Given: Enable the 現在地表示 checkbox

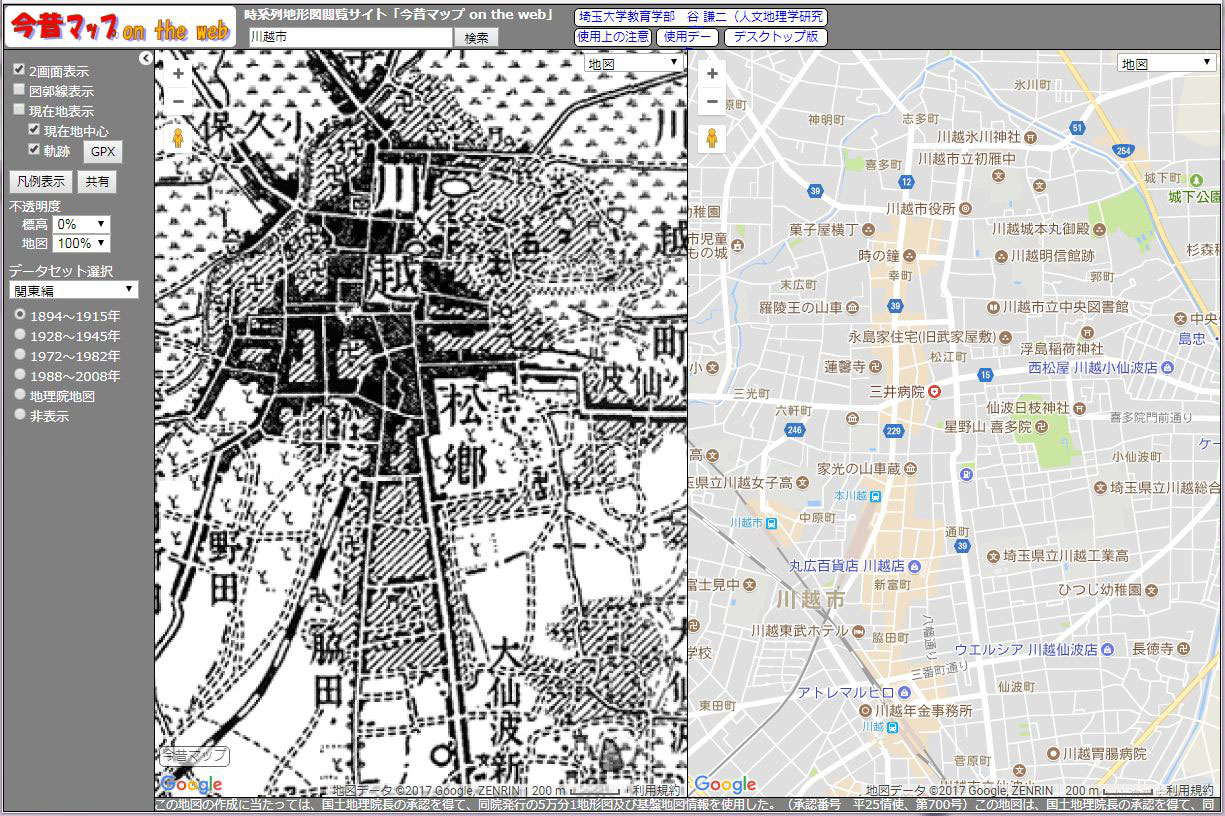Looking at the screenshot, I should tap(19, 110).
